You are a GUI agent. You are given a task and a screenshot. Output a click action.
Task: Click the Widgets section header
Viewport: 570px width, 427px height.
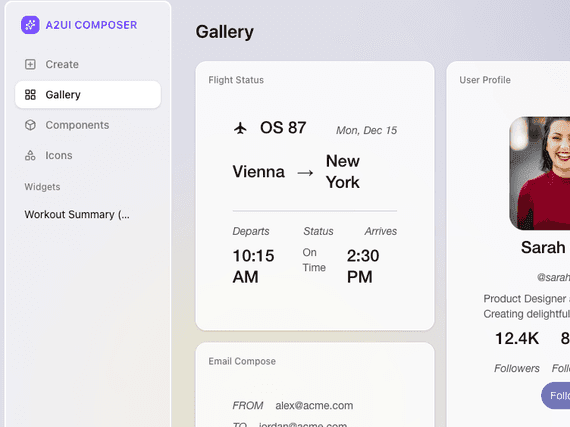coord(42,187)
